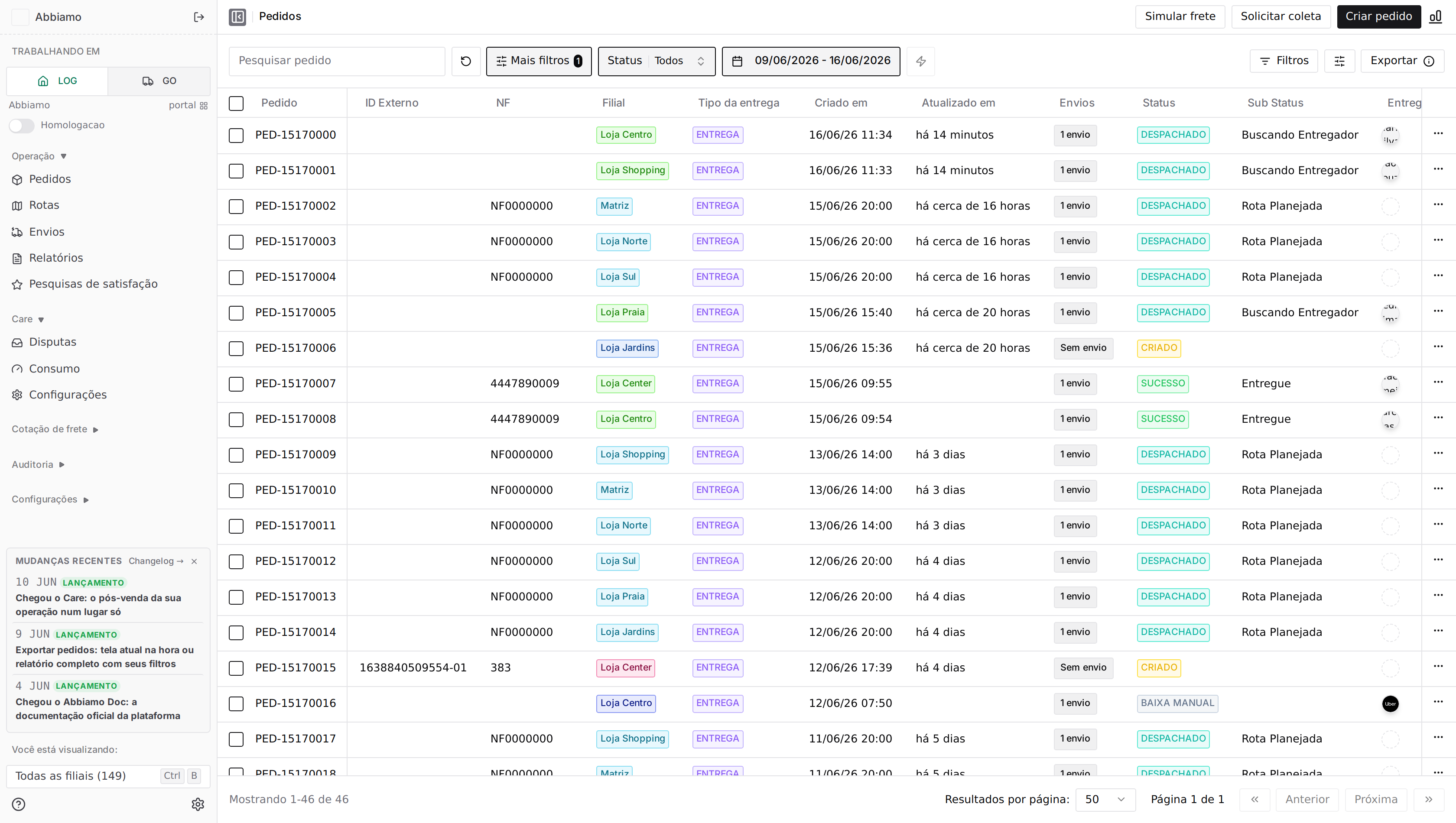
Task: Check the PED-15170005 row checkbox
Action: (x=236, y=313)
